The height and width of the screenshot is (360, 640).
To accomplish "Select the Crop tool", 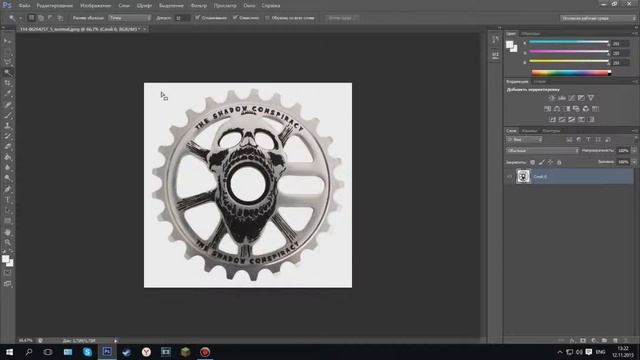I will point(7,83).
